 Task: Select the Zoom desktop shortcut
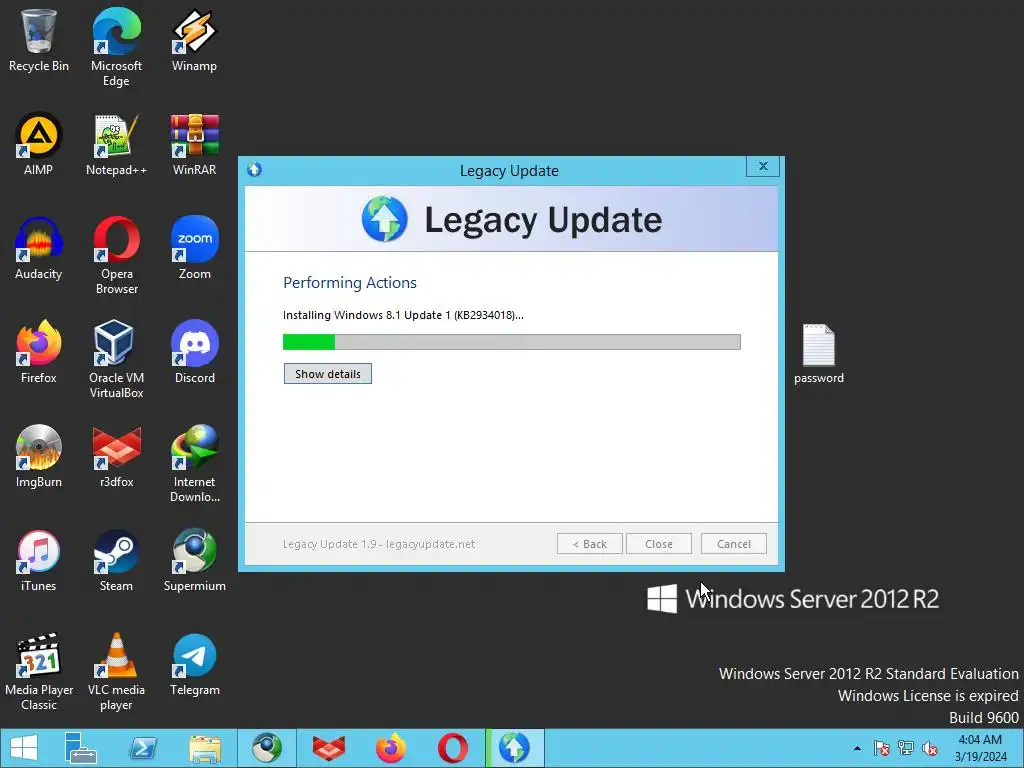tap(195, 248)
